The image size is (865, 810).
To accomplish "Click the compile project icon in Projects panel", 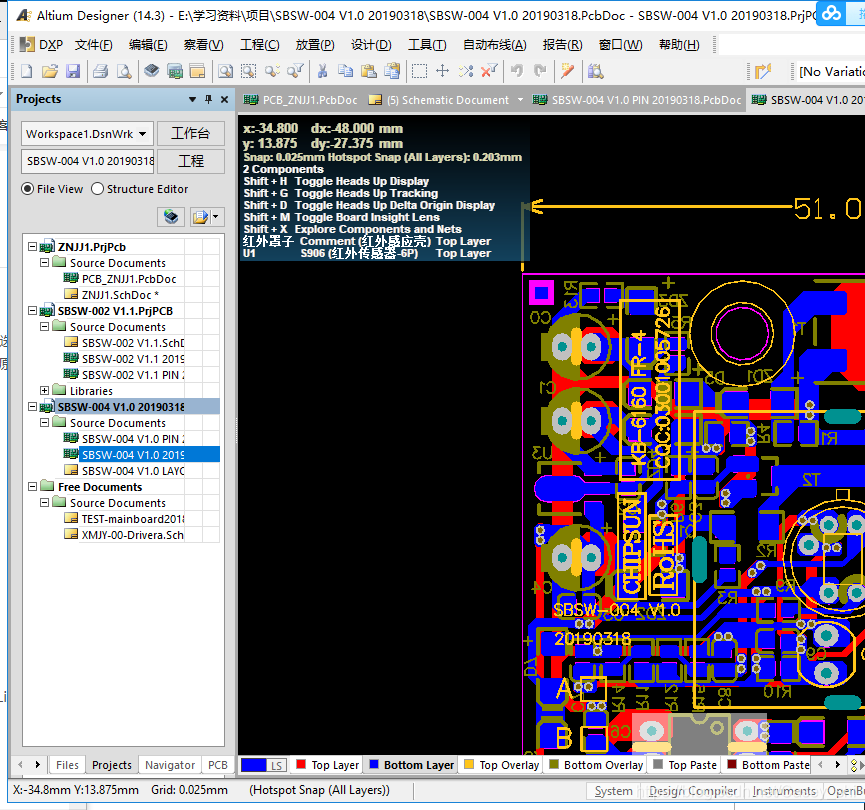I will (171, 217).
